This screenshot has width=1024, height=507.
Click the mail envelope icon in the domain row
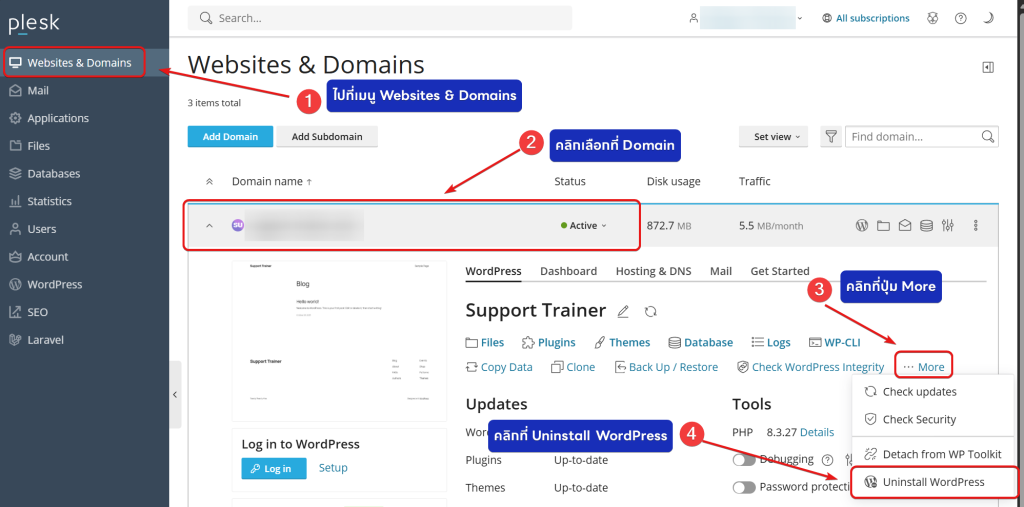905,226
